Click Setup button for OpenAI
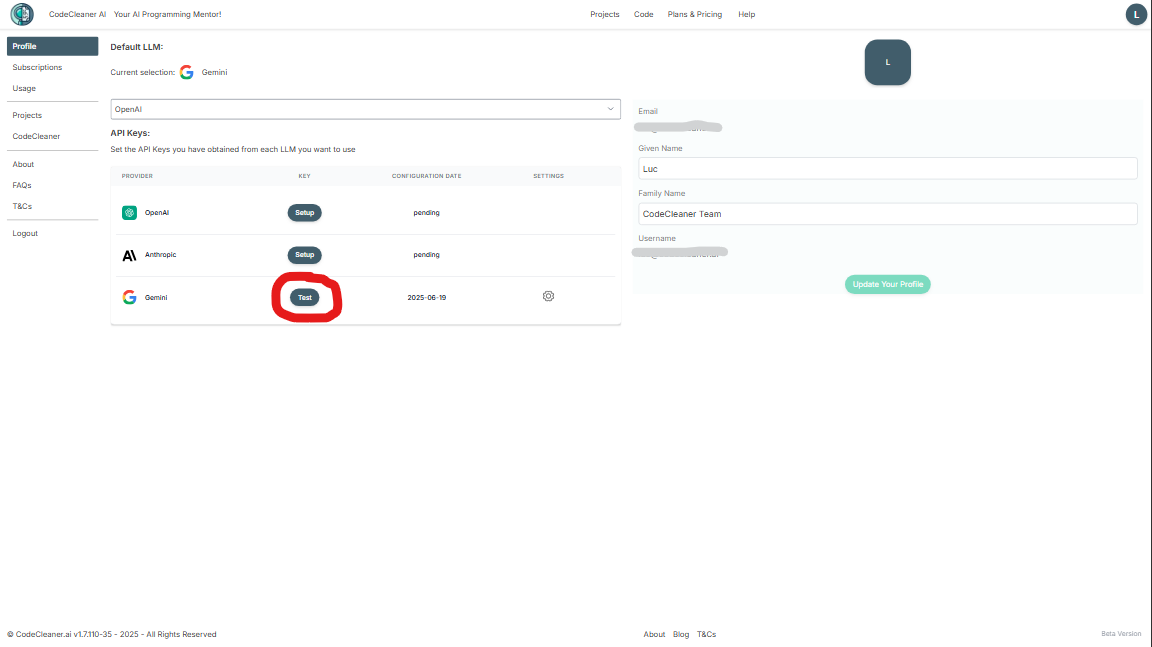The width and height of the screenshot is (1152, 647). [x=304, y=213]
